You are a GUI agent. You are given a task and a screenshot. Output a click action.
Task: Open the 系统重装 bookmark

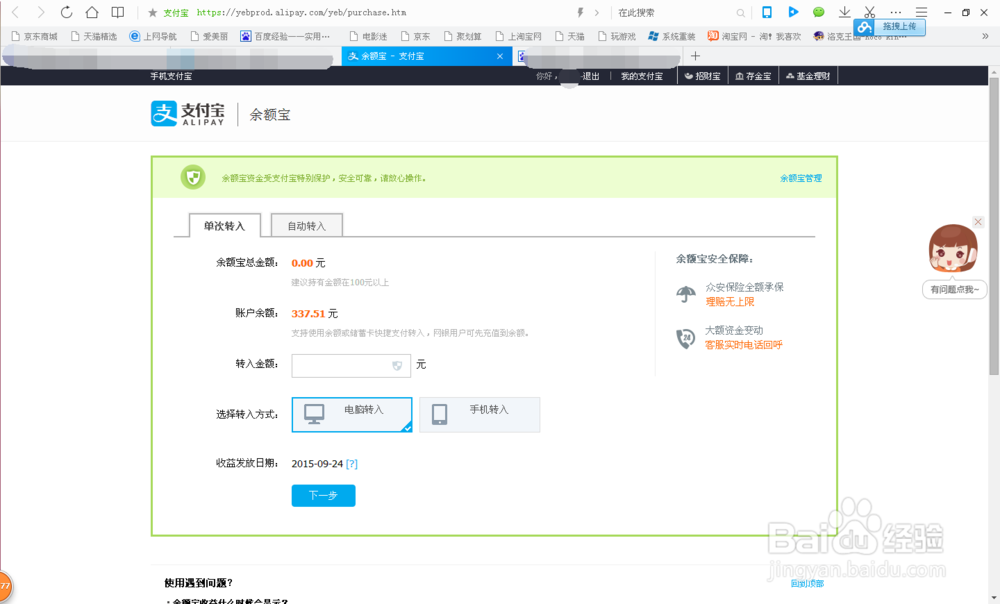pos(672,36)
